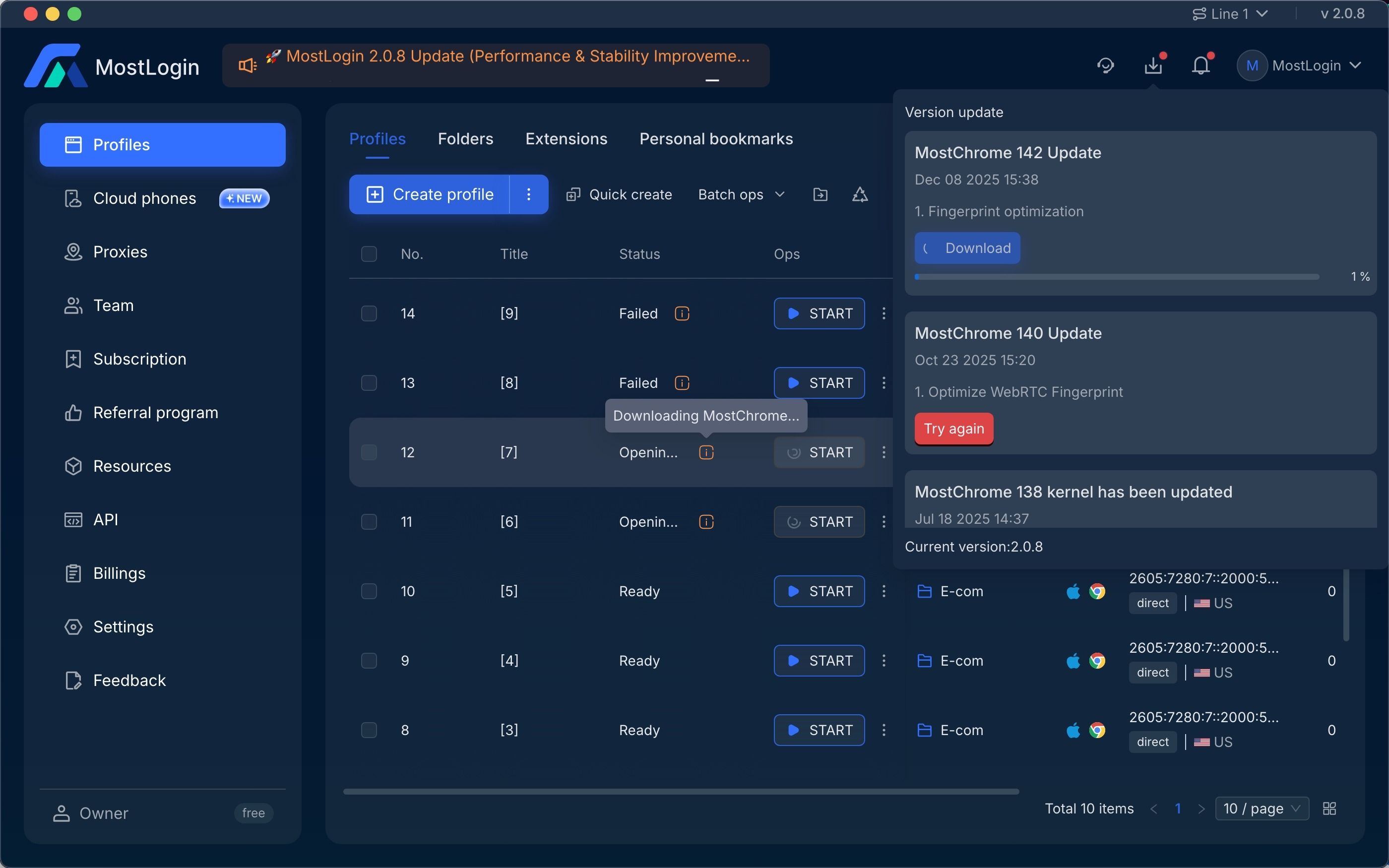1389x868 pixels.
Task: Check the box for profile 11
Action: [x=369, y=522]
